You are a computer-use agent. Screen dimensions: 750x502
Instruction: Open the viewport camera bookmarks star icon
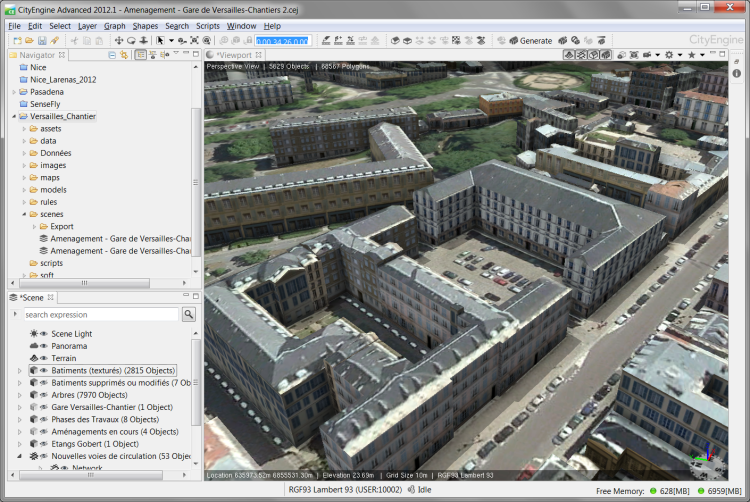click(x=691, y=55)
